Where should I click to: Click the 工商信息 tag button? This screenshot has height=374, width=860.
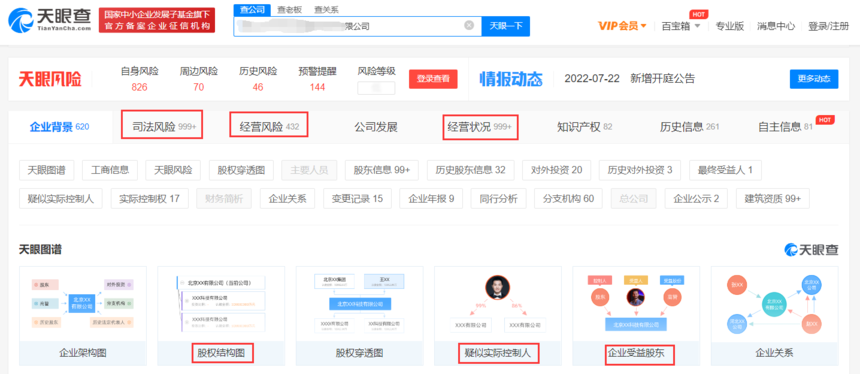pyautogui.click(x=110, y=170)
